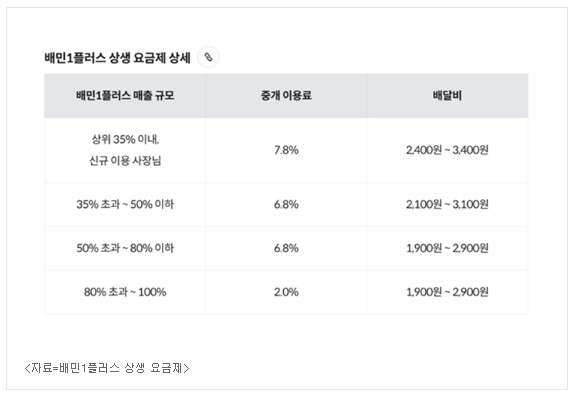Click the gray table header bar
The width and height of the screenshot is (571, 395).
[x=286, y=96]
